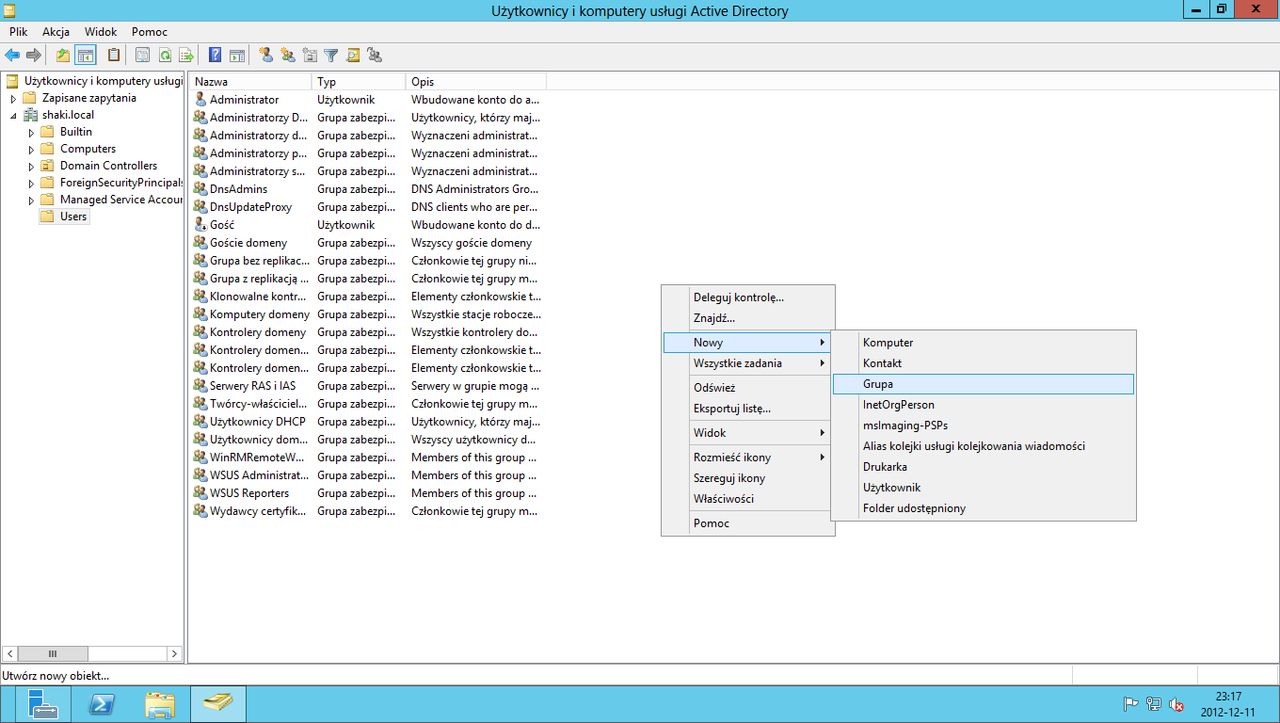Refresh the view with green arrow icon
Viewport: 1280px width, 723px height.
164,55
